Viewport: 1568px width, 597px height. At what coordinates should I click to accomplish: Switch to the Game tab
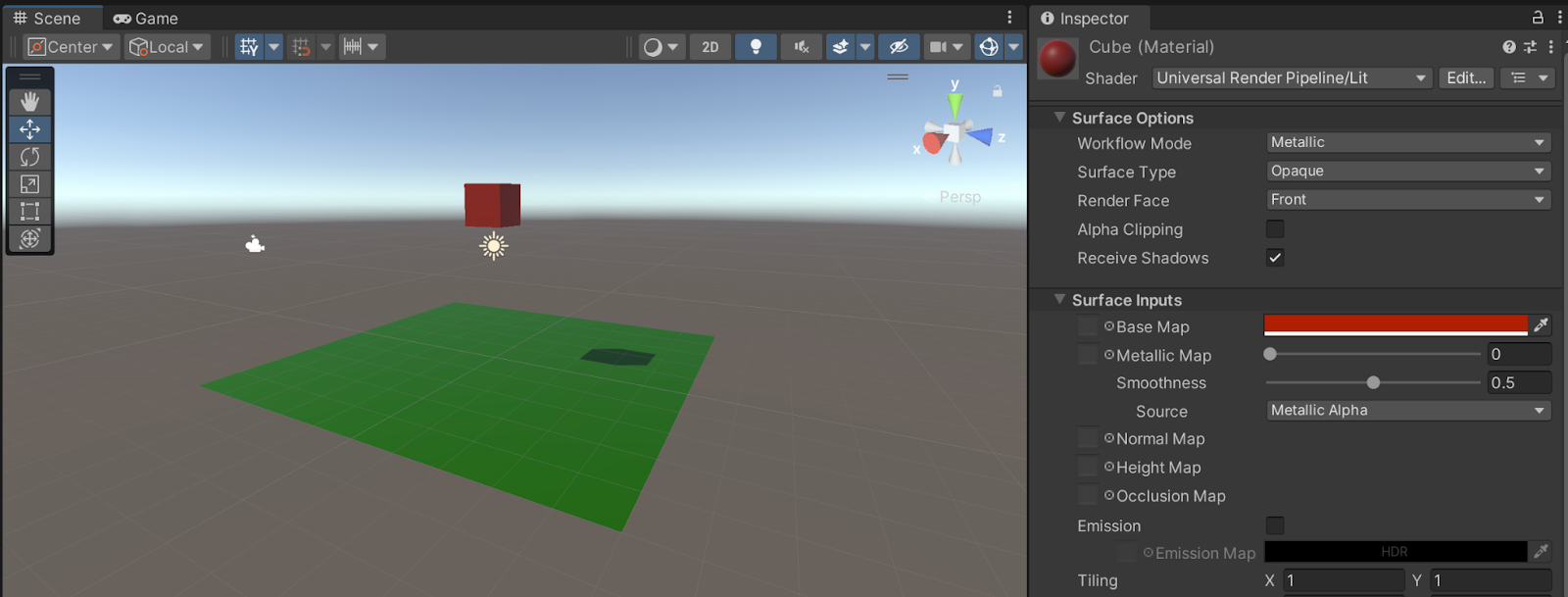[146, 19]
